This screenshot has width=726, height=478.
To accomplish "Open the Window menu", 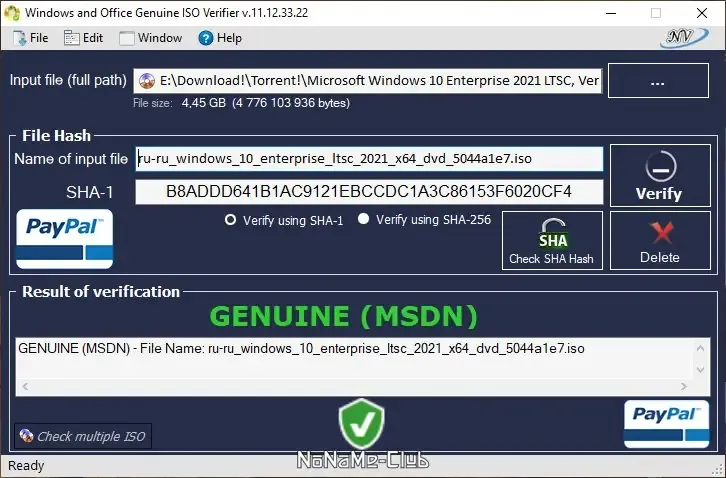I will tap(150, 38).
